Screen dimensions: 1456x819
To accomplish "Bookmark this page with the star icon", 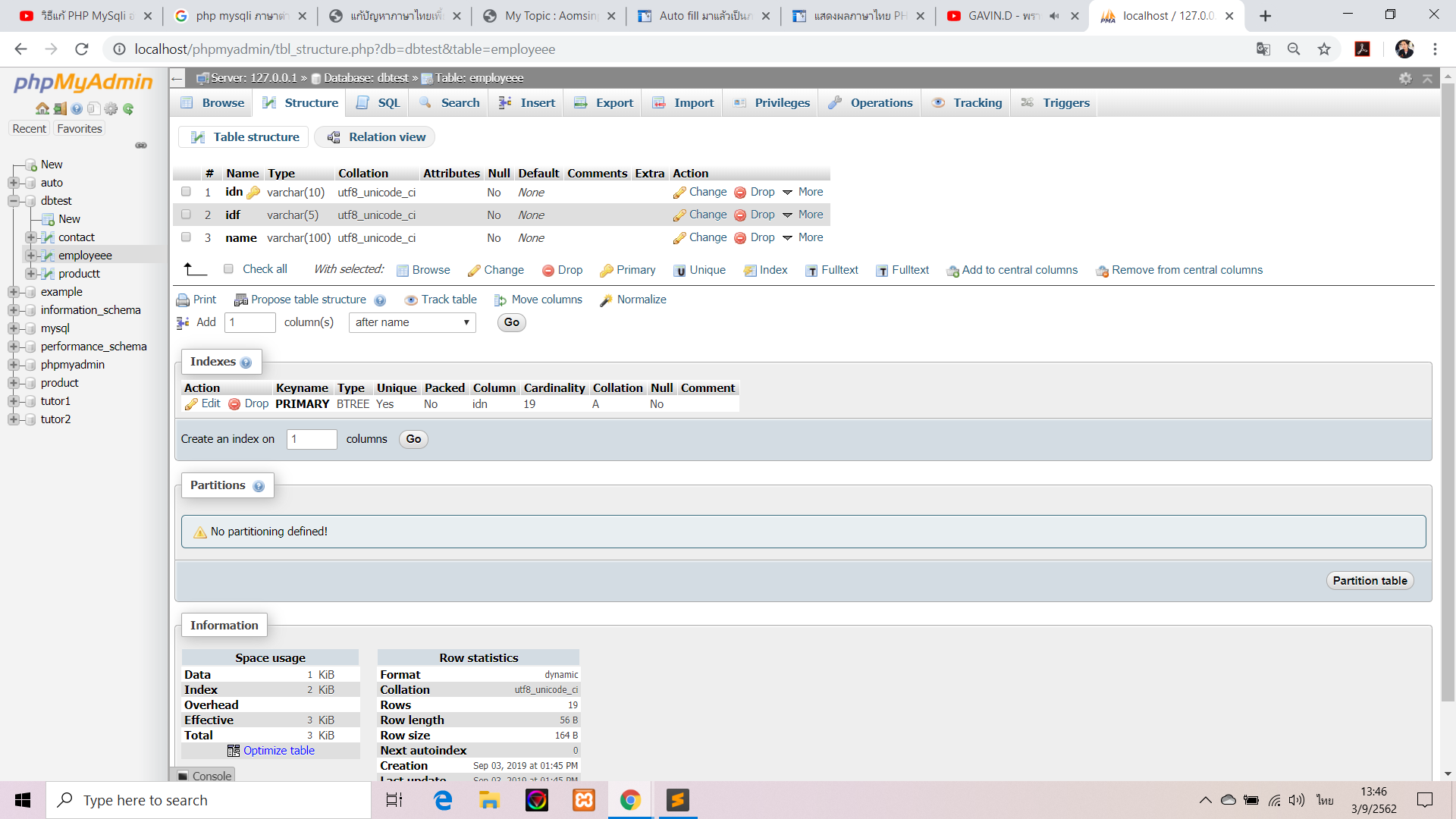I will point(1324,49).
